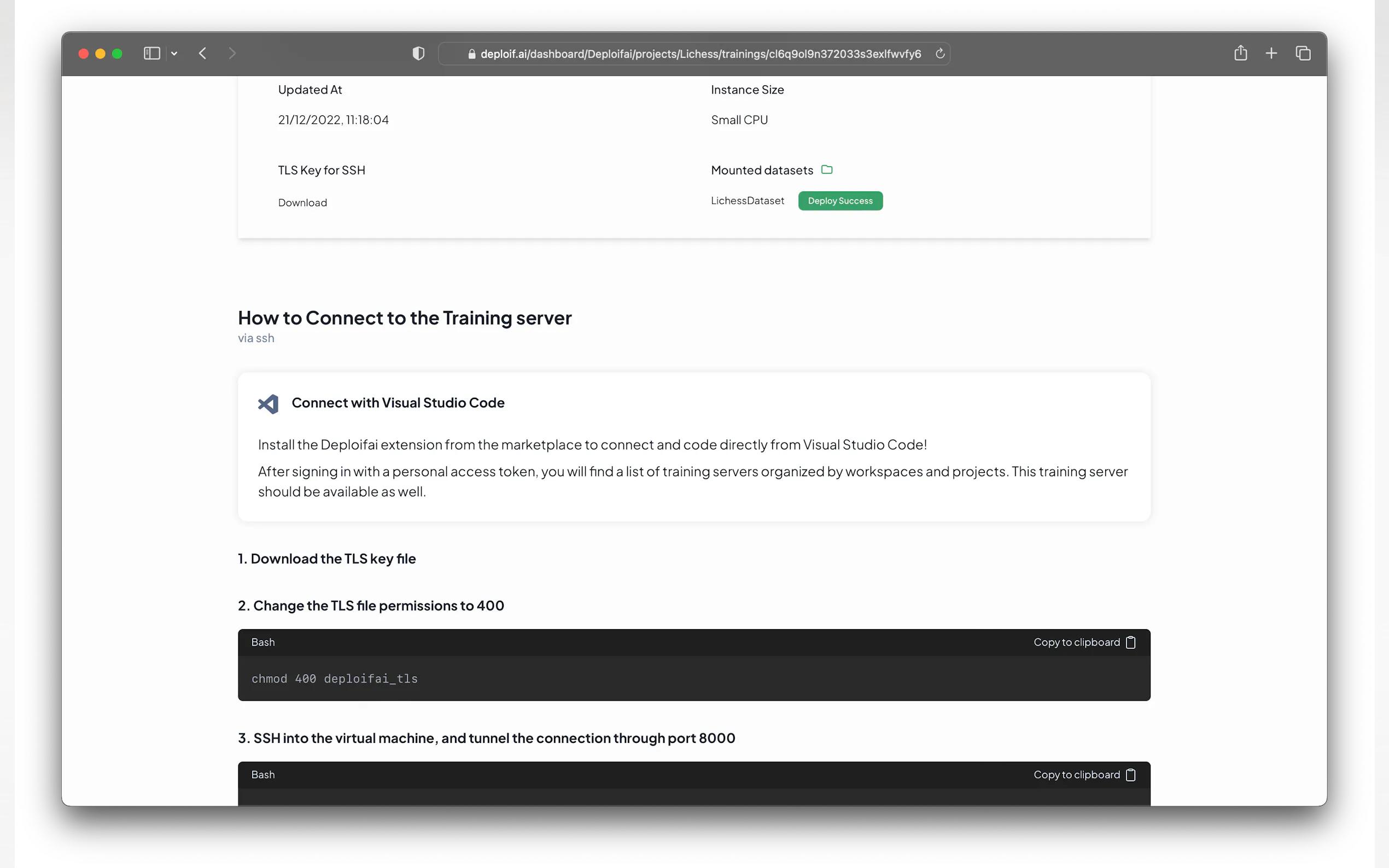Select the LichessDataset dataset name
The width and height of the screenshot is (1389, 868).
(x=747, y=201)
